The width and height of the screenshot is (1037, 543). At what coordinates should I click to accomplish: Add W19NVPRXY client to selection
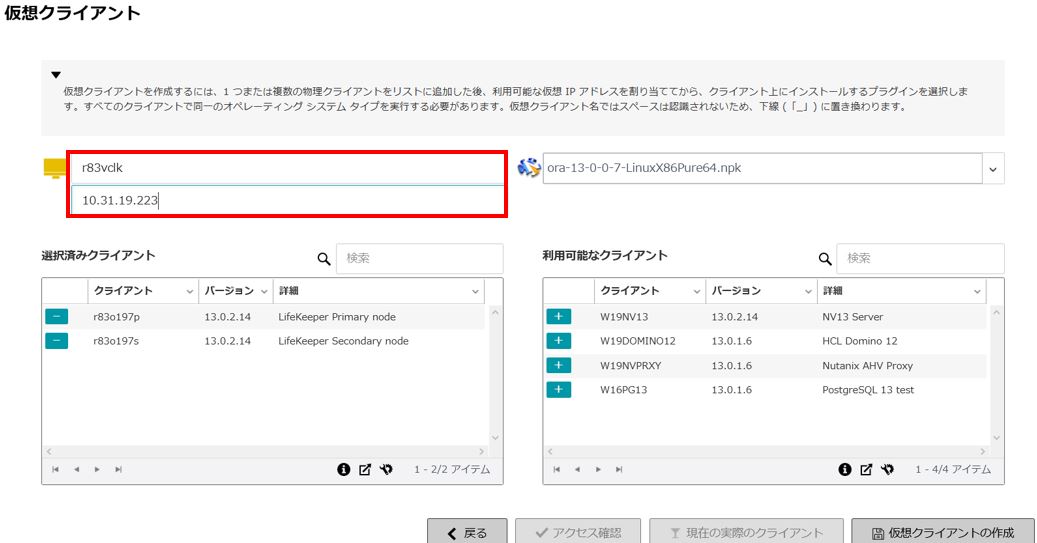coord(558,365)
